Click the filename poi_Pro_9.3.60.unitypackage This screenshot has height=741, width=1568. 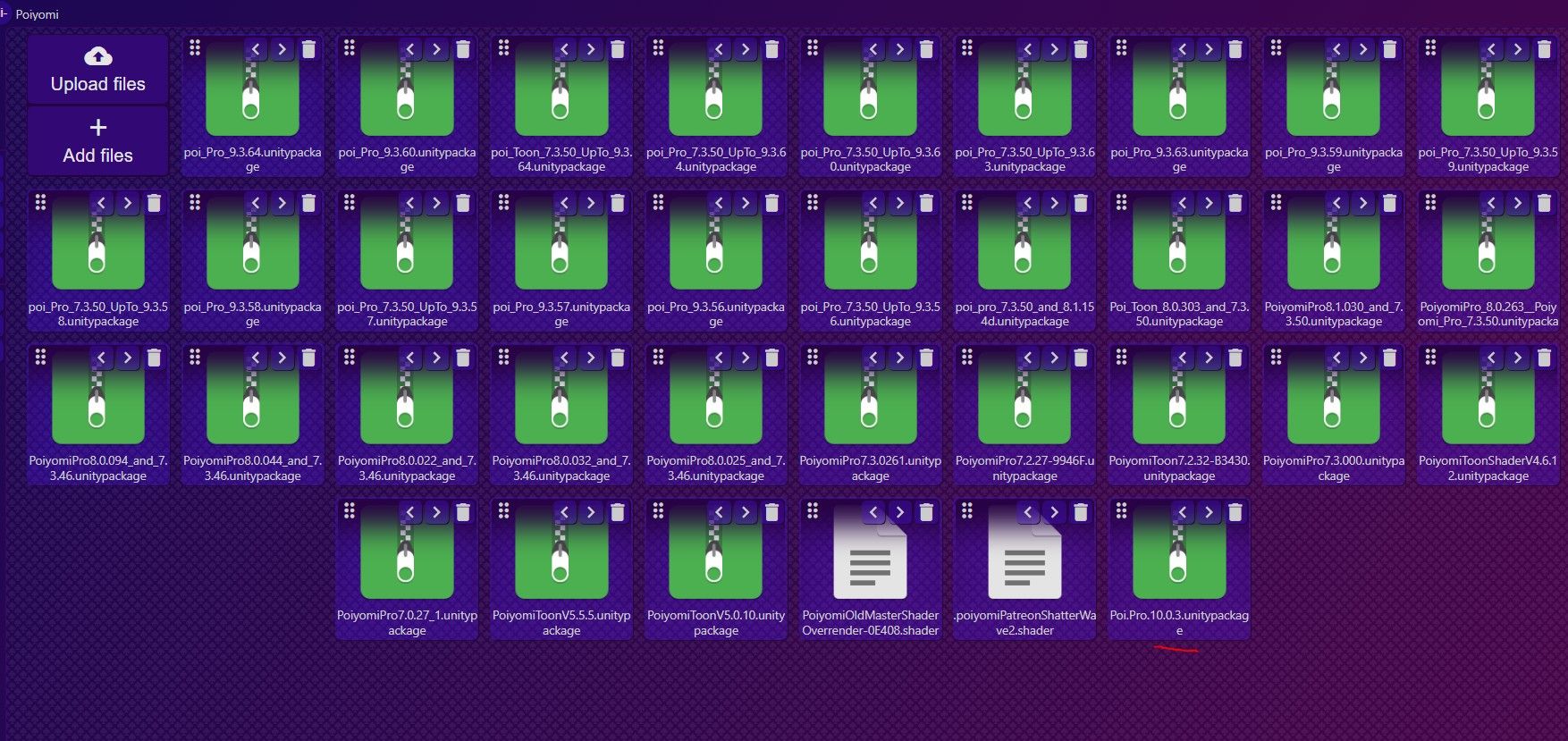[407, 160]
